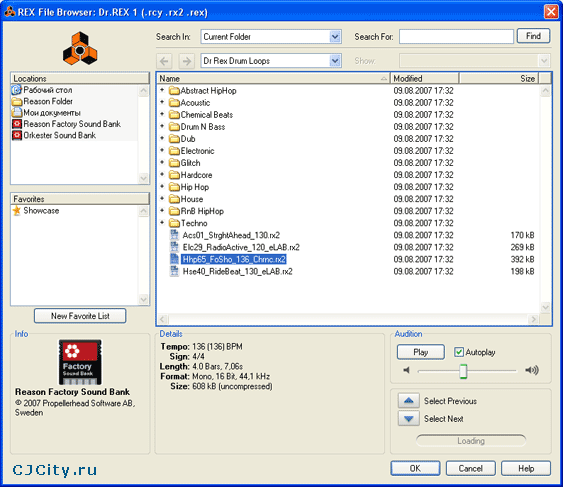Click the Acs01_StrghtAhead_130.rx2 file icon

(x=174, y=235)
